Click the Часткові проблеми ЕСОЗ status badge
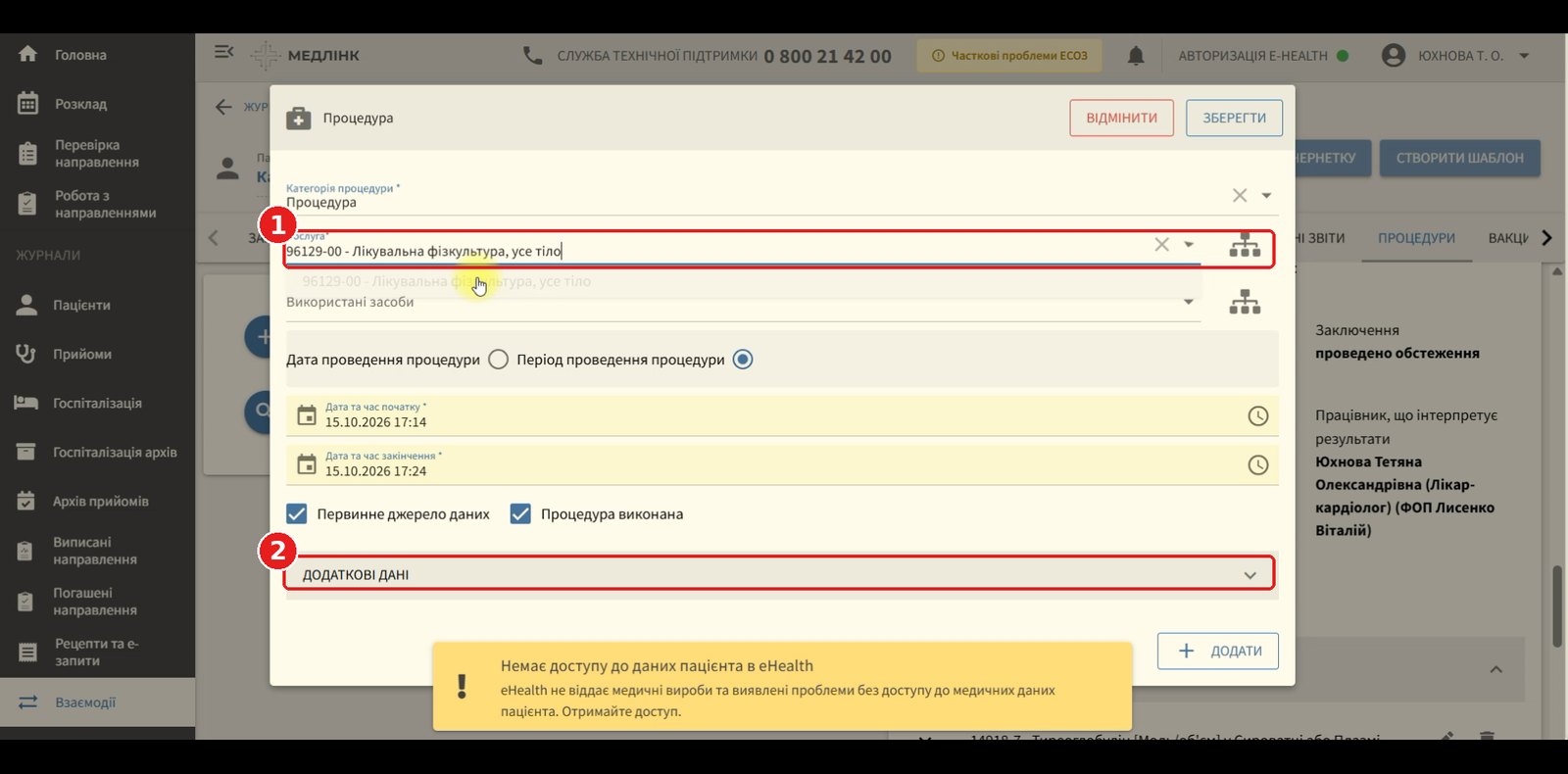The width and height of the screenshot is (1568, 774). [1009, 56]
